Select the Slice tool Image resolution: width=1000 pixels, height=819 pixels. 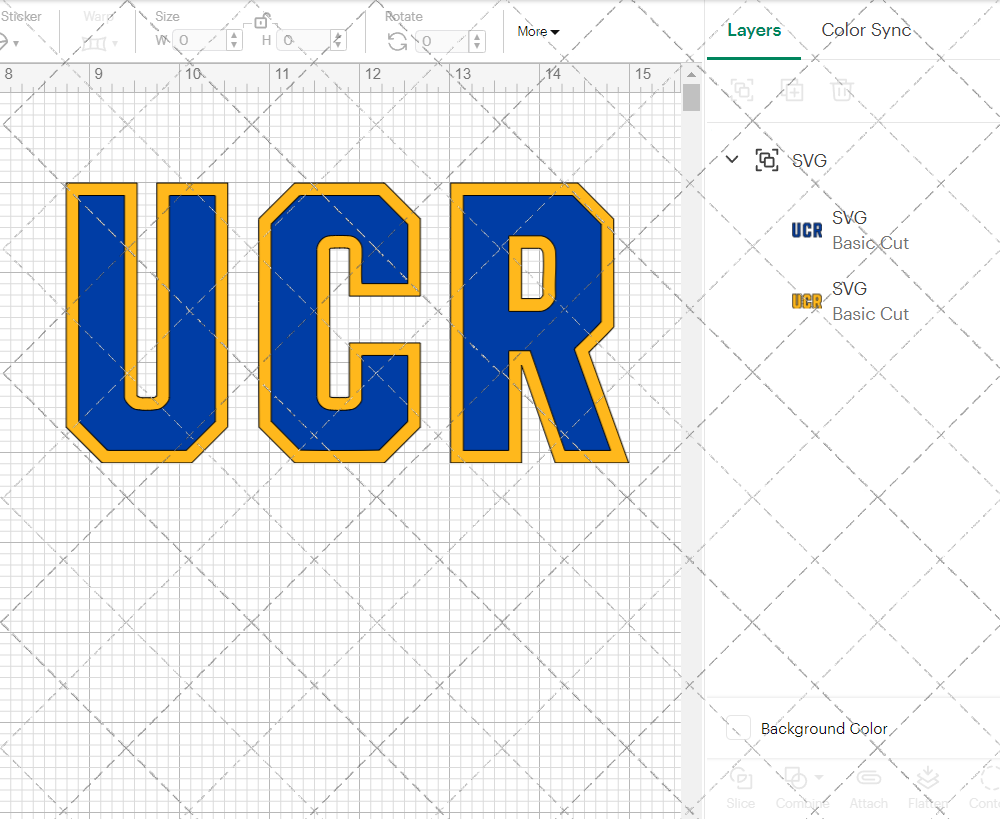pos(740,788)
